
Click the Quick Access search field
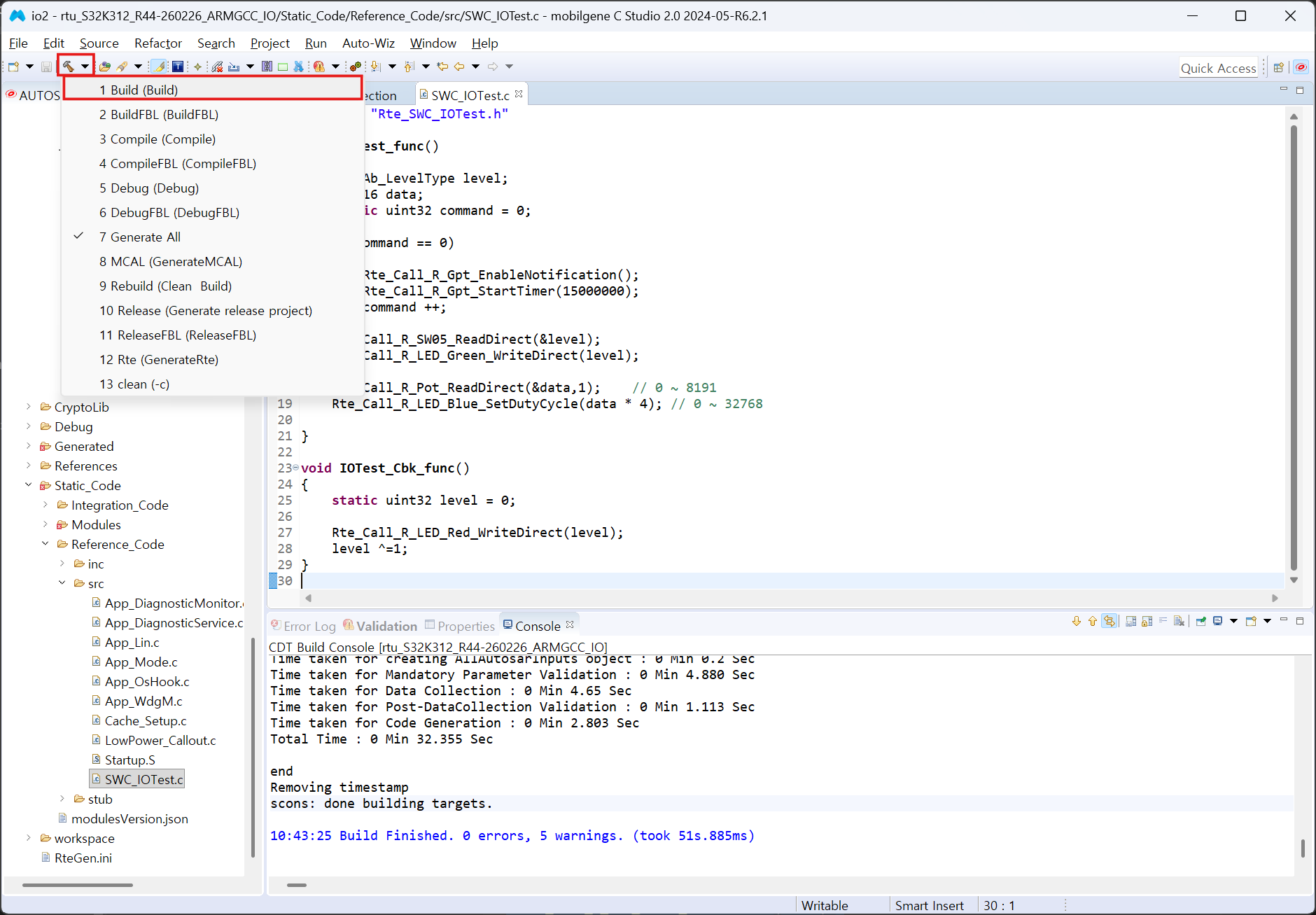coord(1218,68)
